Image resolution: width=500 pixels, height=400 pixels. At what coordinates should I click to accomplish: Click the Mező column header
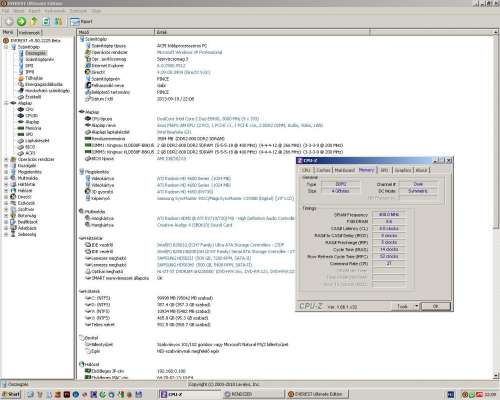click(x=115, y=32)
